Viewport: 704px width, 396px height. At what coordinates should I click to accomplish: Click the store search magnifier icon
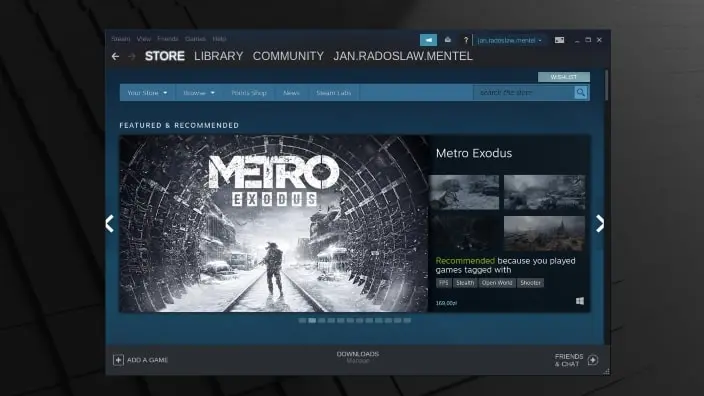pos(581,92)
